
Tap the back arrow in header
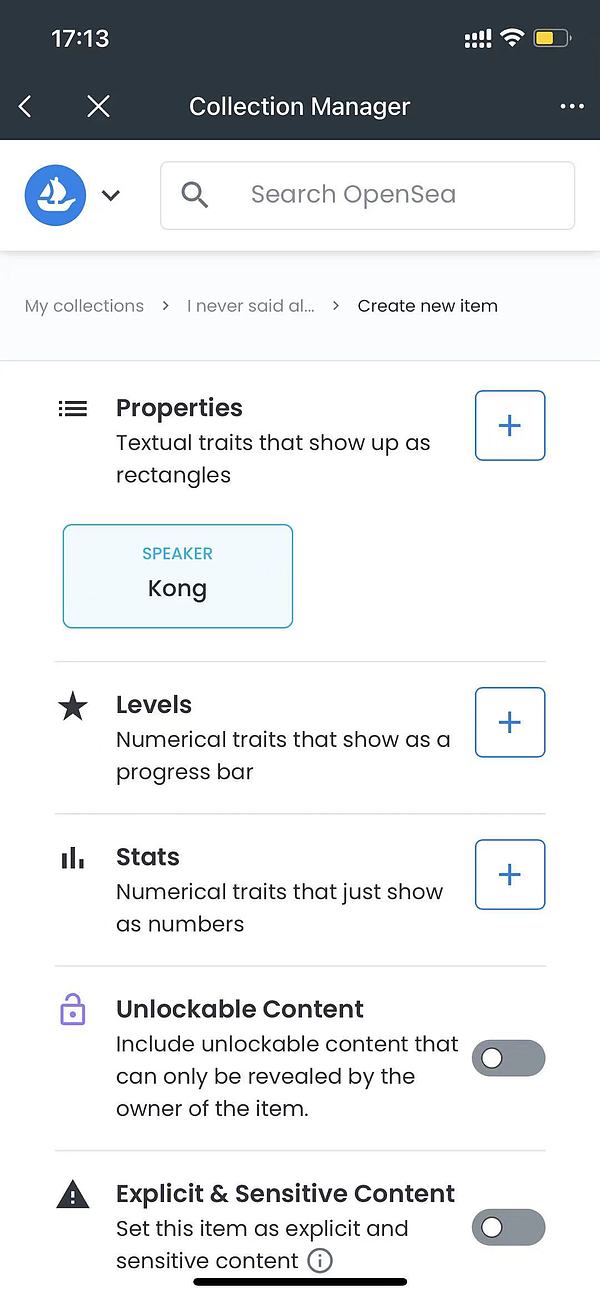point(26,107)
